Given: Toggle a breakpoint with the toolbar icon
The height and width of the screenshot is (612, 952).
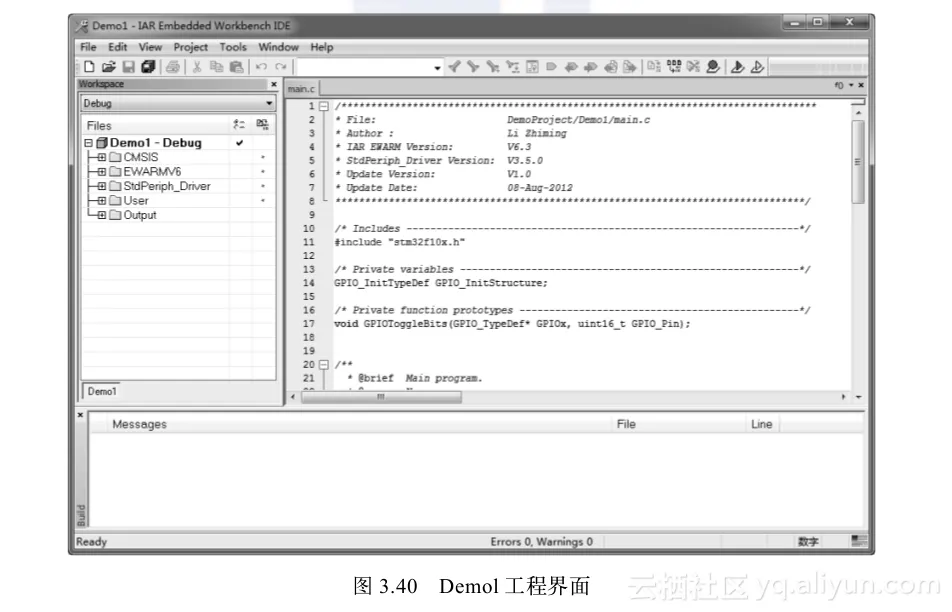Looking at the screenshot, I should click(x=713, y=67).
